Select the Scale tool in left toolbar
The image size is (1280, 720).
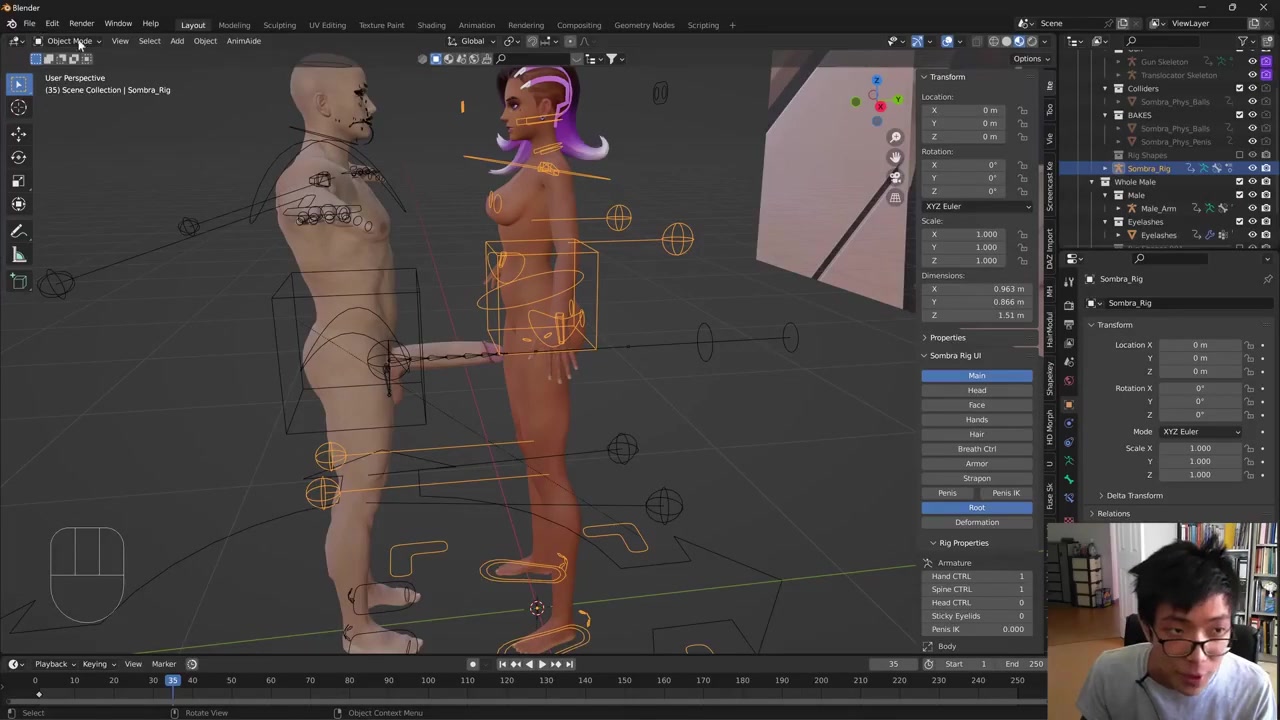tap(19, 181)
